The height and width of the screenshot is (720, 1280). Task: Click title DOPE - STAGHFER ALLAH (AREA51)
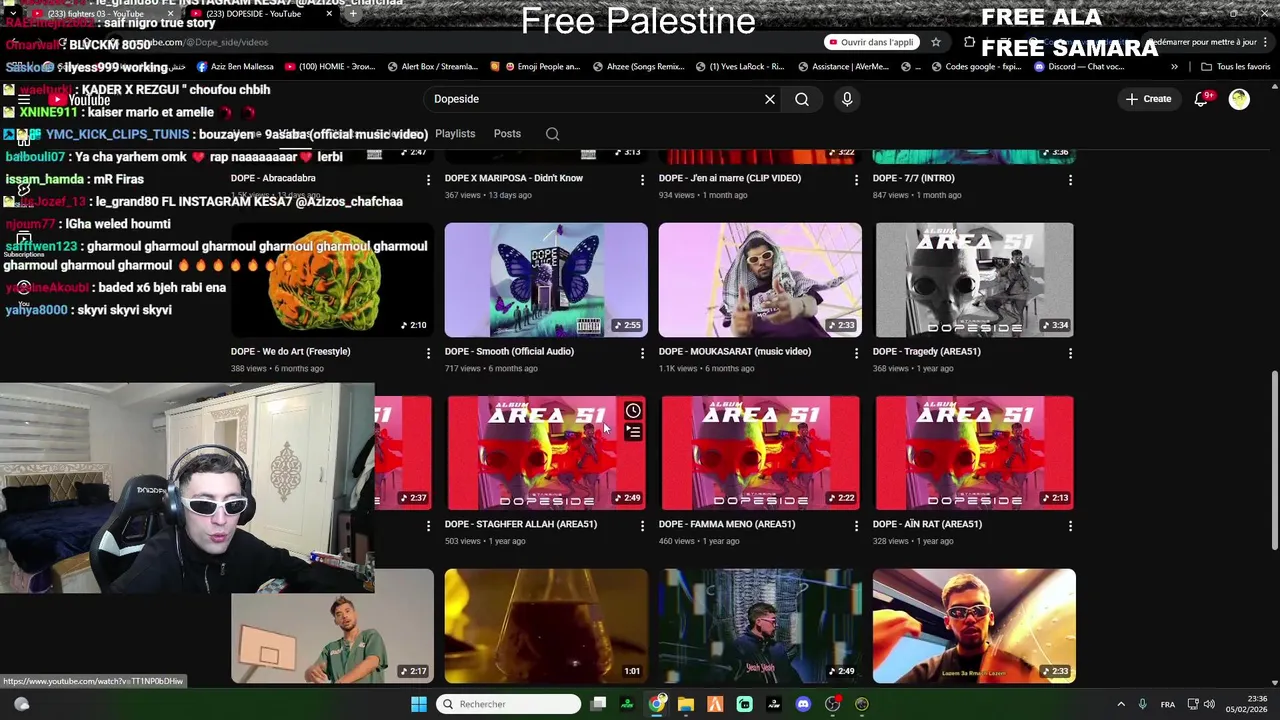point(521,524)
